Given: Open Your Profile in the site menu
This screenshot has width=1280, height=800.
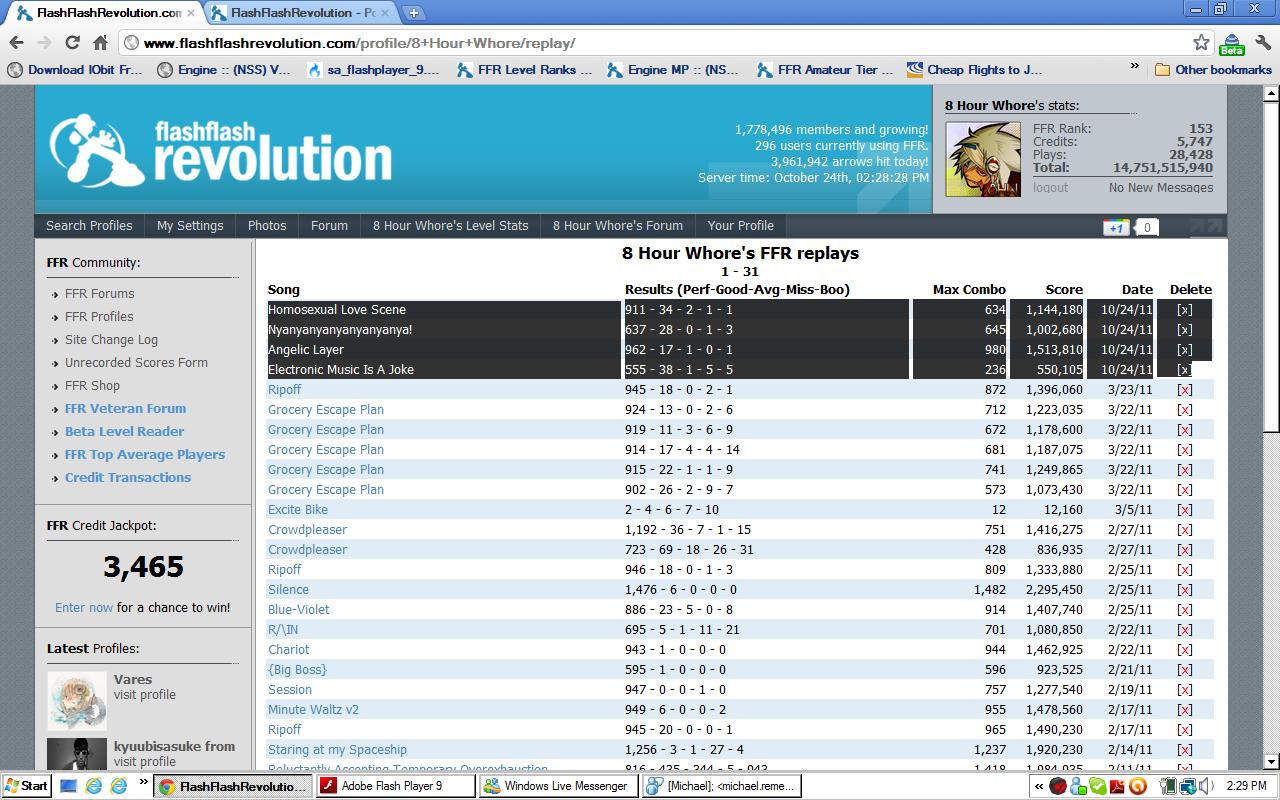Looking at the screenshot, I should pos(740,226).
